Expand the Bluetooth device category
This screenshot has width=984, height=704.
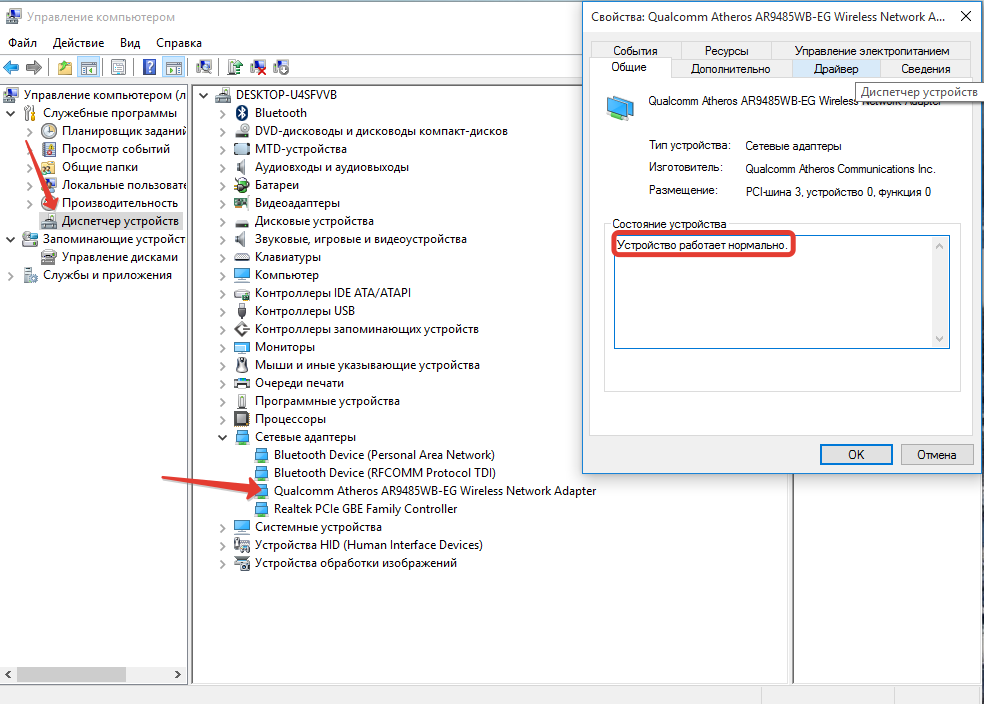coord(222,114)
